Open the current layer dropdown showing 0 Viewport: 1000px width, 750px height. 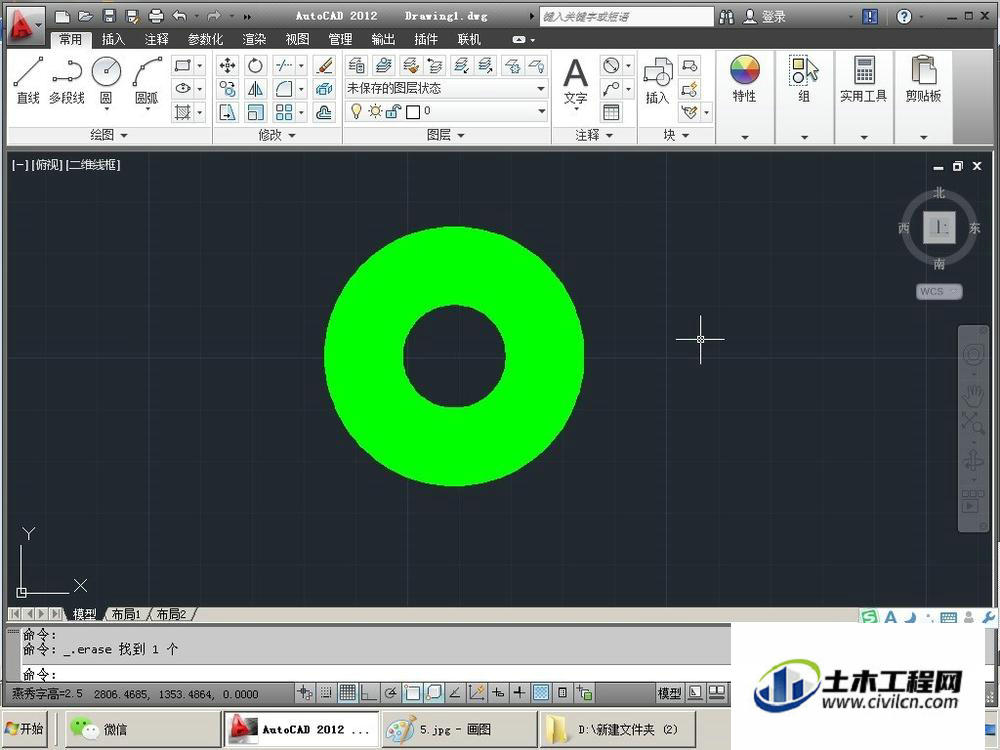[446, 112]
